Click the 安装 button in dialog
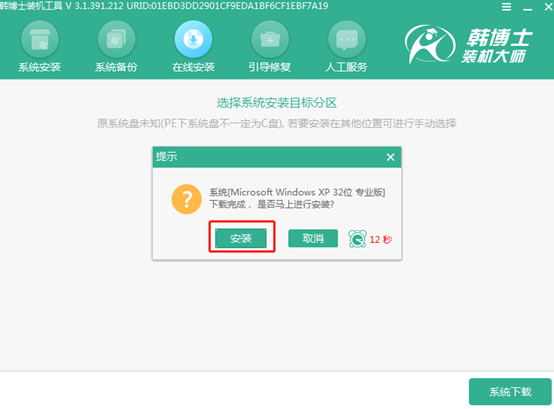This screenshot has height=409, width=554. click(x=241, y=238)
